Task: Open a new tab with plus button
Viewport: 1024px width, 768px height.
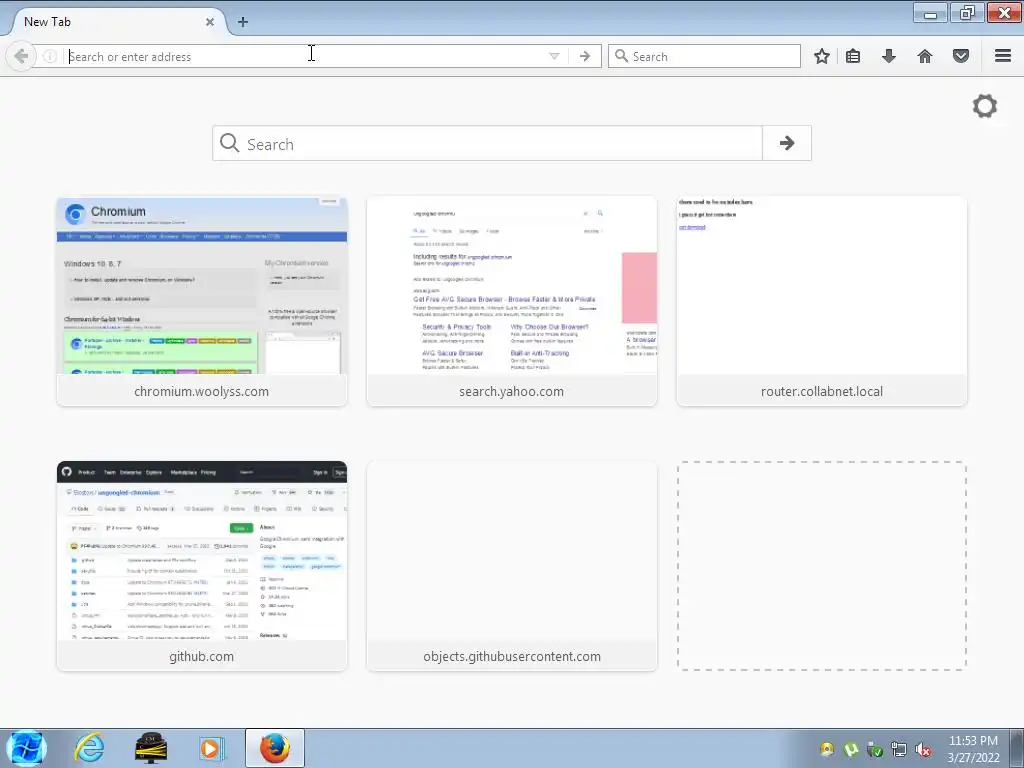Action: pyautogui.click(x=242, y=22)
